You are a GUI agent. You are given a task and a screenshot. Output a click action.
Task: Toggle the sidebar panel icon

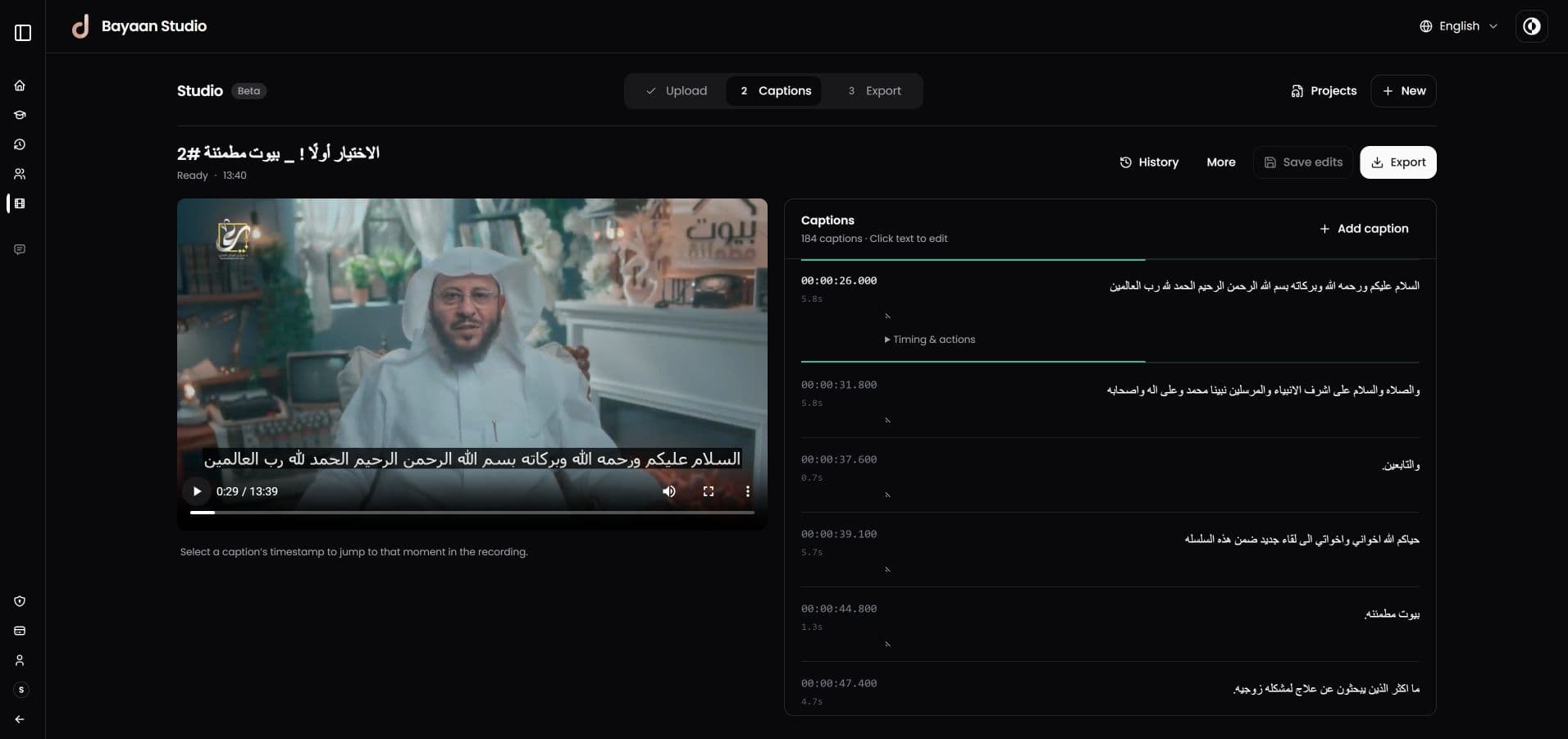click(23, 33)
